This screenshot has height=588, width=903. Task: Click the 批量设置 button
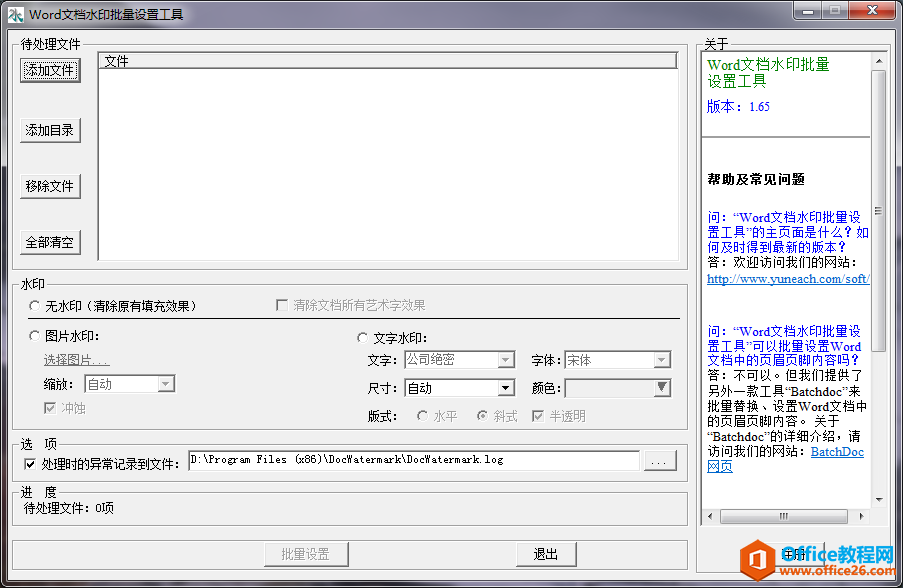coord(306,555)
